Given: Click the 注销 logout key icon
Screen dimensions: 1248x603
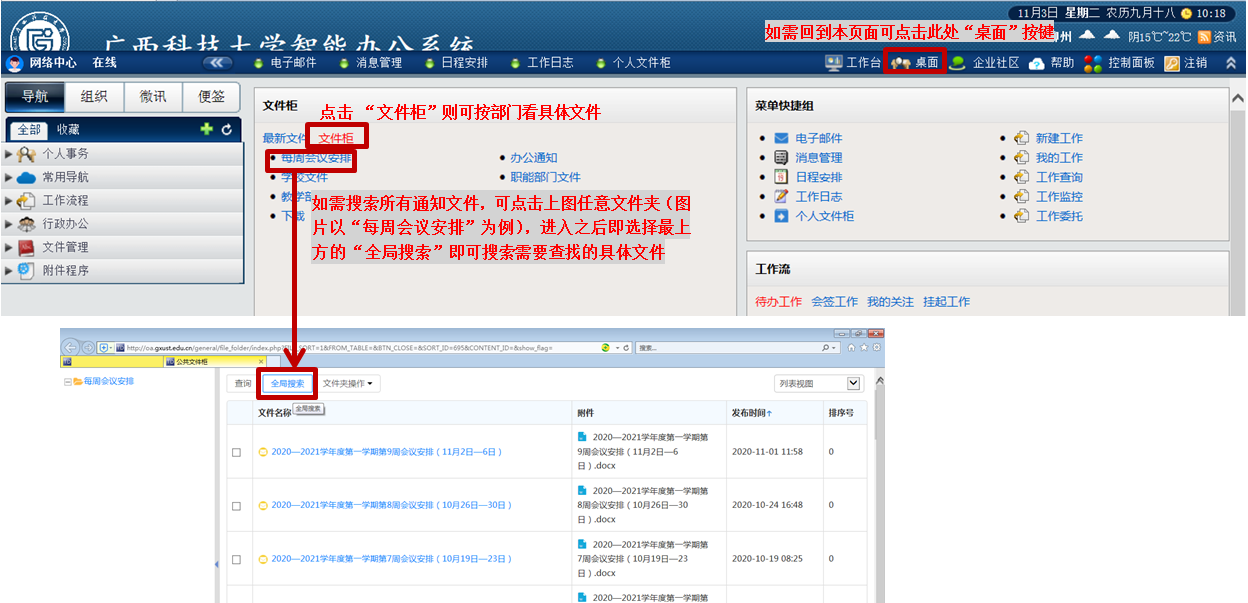Looking at the screenshot, I should click(x=1172, y=63).
